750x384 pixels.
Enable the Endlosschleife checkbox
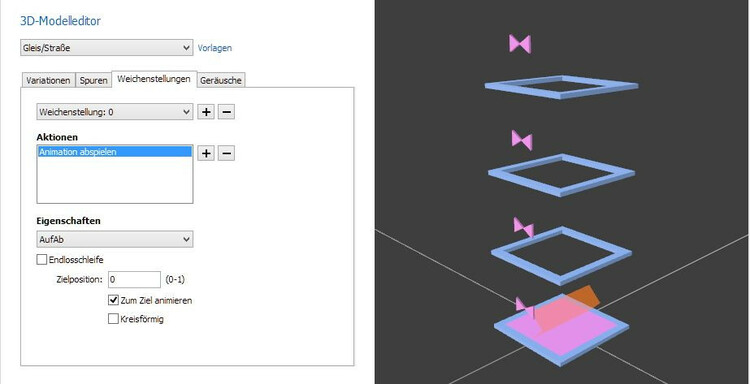pyautogui.click(x=42, y=260)
